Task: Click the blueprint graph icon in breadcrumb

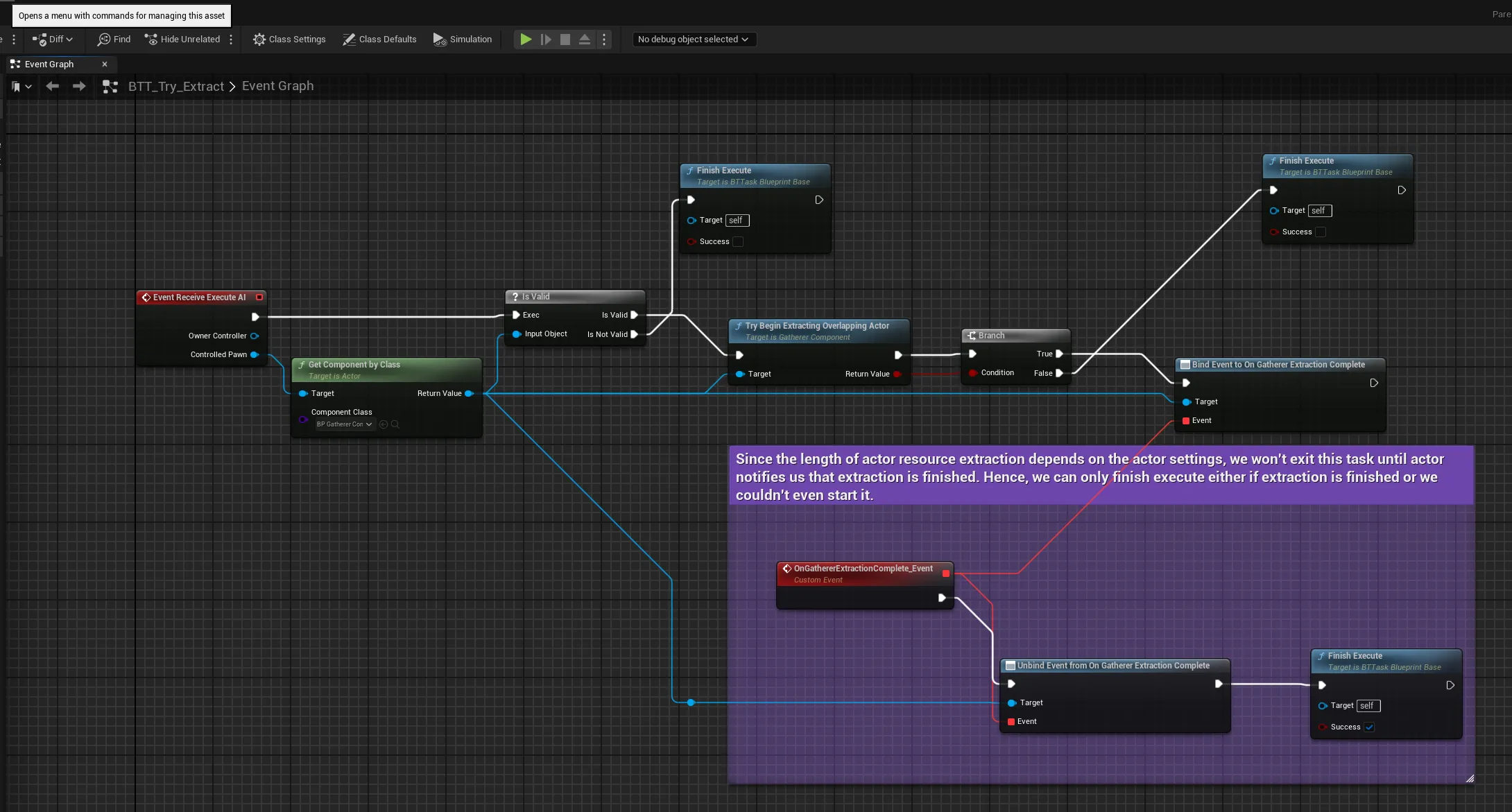Action: [x=110, y=87]
